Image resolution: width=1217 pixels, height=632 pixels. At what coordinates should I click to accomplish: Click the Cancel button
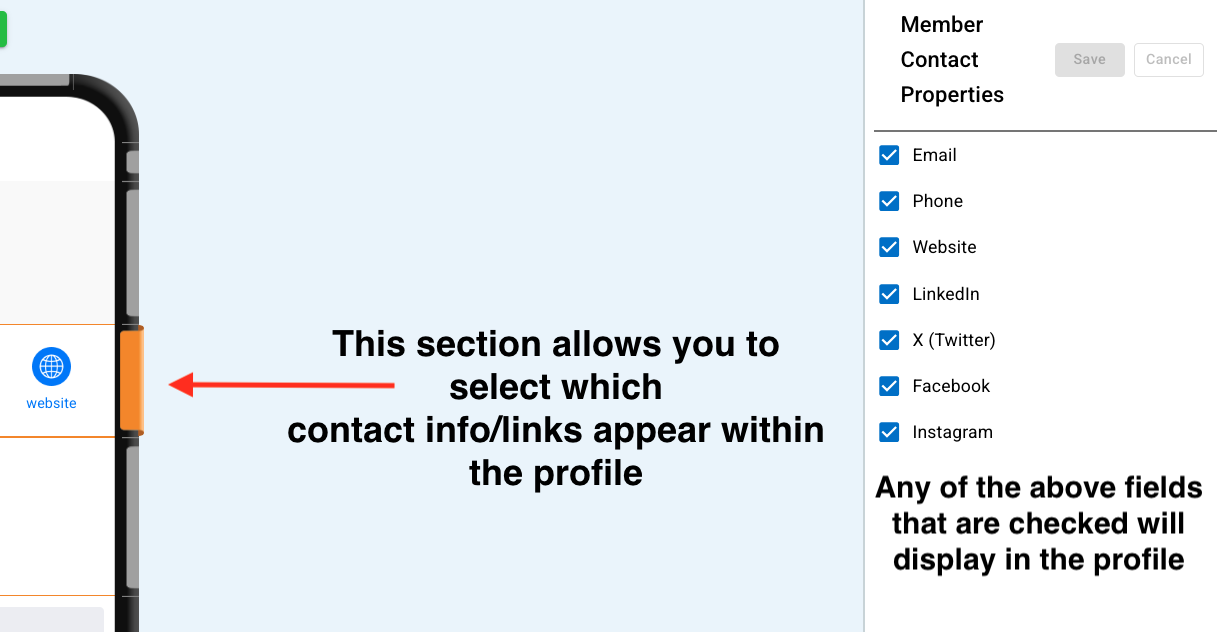tap(1168, 60)
